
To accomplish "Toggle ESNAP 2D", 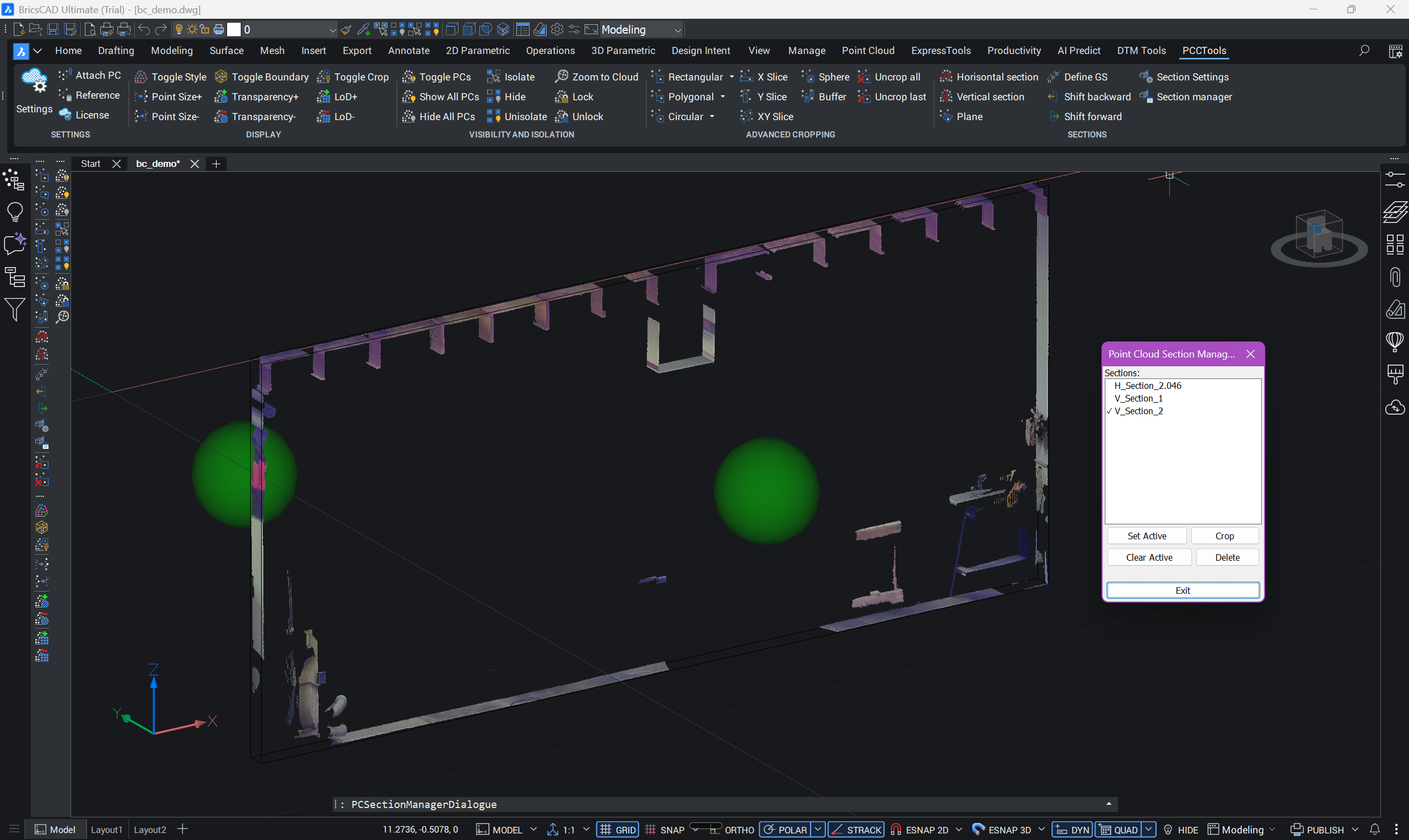I will [919, 829].
